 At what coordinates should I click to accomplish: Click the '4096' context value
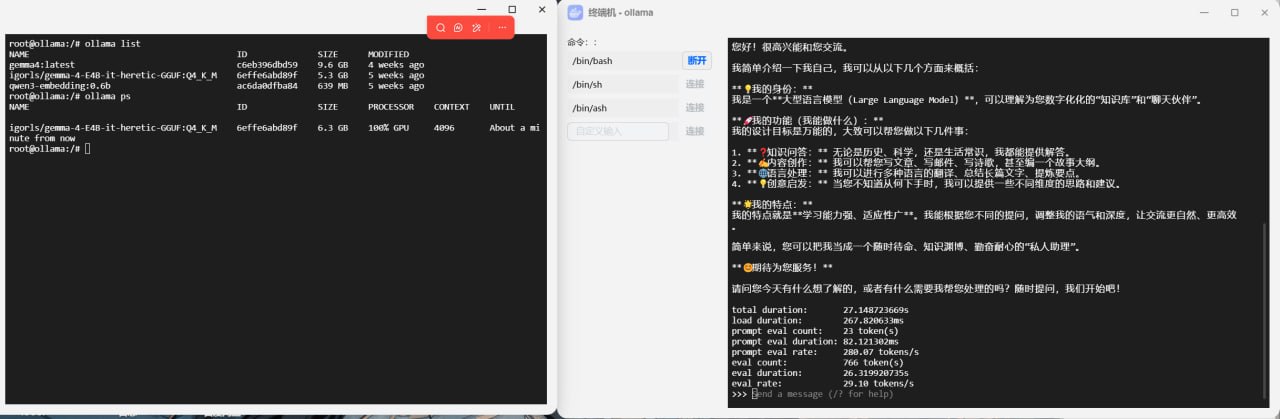[444, 128]
